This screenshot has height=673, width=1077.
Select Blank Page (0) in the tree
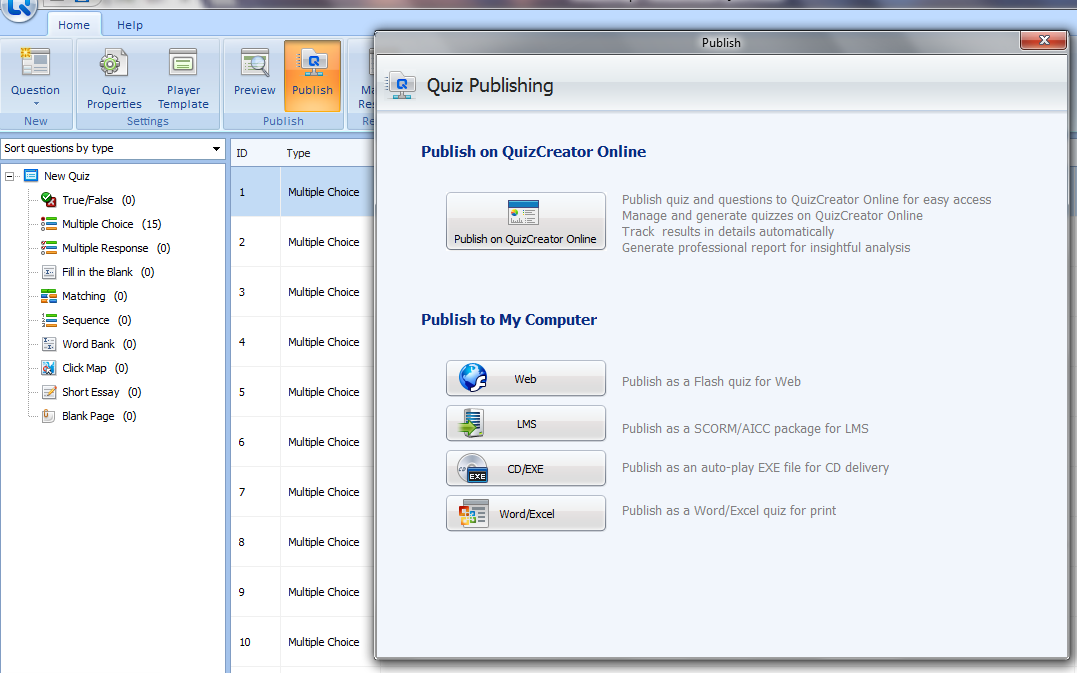pyautogui.click(x=99, y=416)
